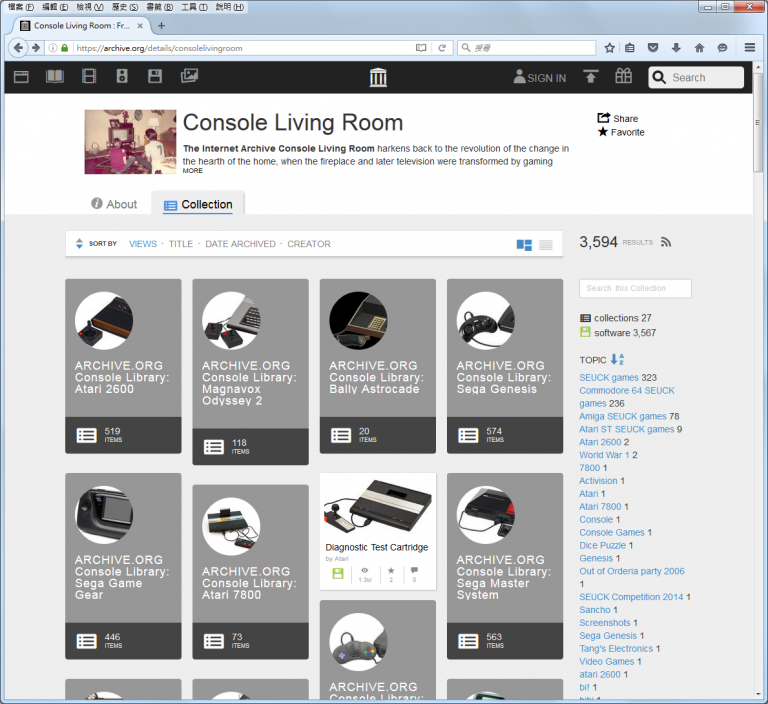
Task: Switch to tile grid view icon
Action: click(x=524, y=245)
